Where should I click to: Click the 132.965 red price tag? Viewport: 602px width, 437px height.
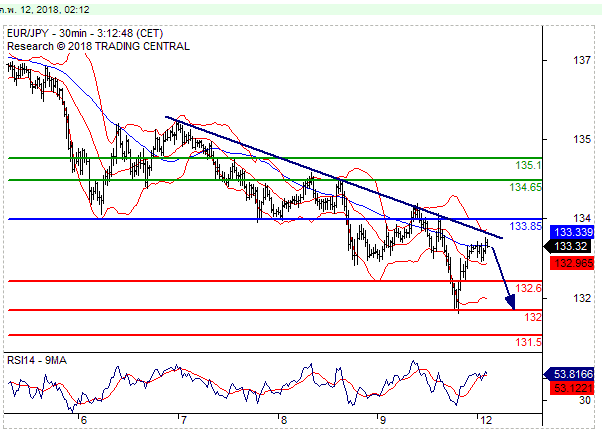click(x=572, y=263)
